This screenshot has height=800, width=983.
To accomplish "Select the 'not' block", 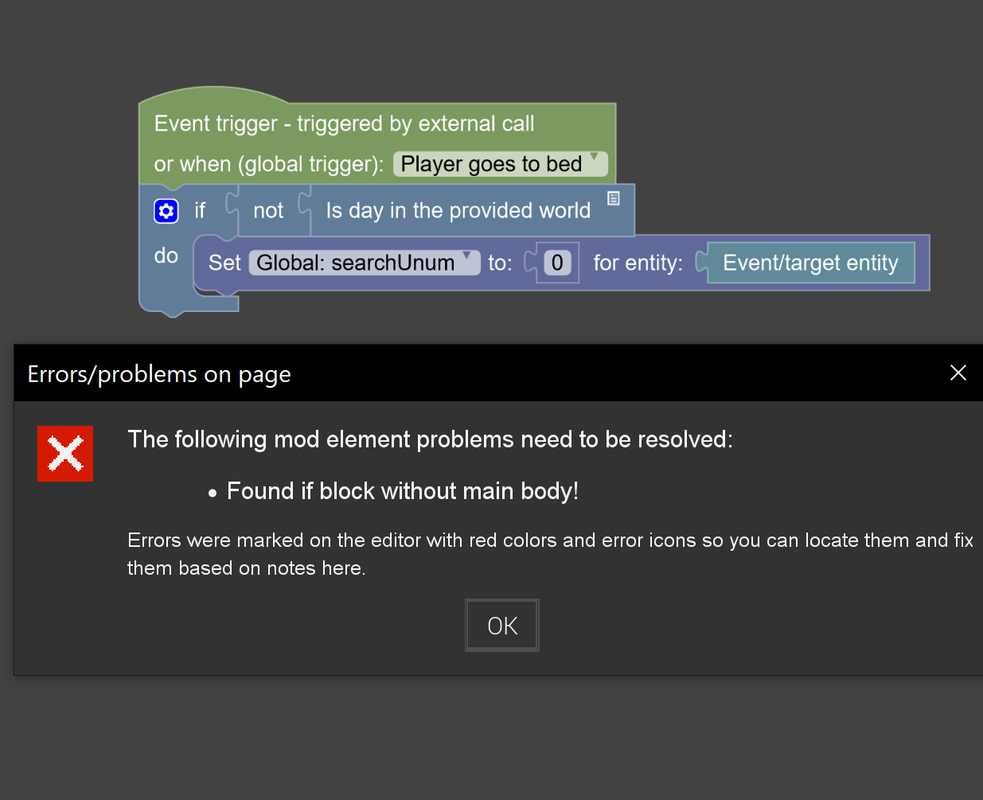I will click(268, 211).
